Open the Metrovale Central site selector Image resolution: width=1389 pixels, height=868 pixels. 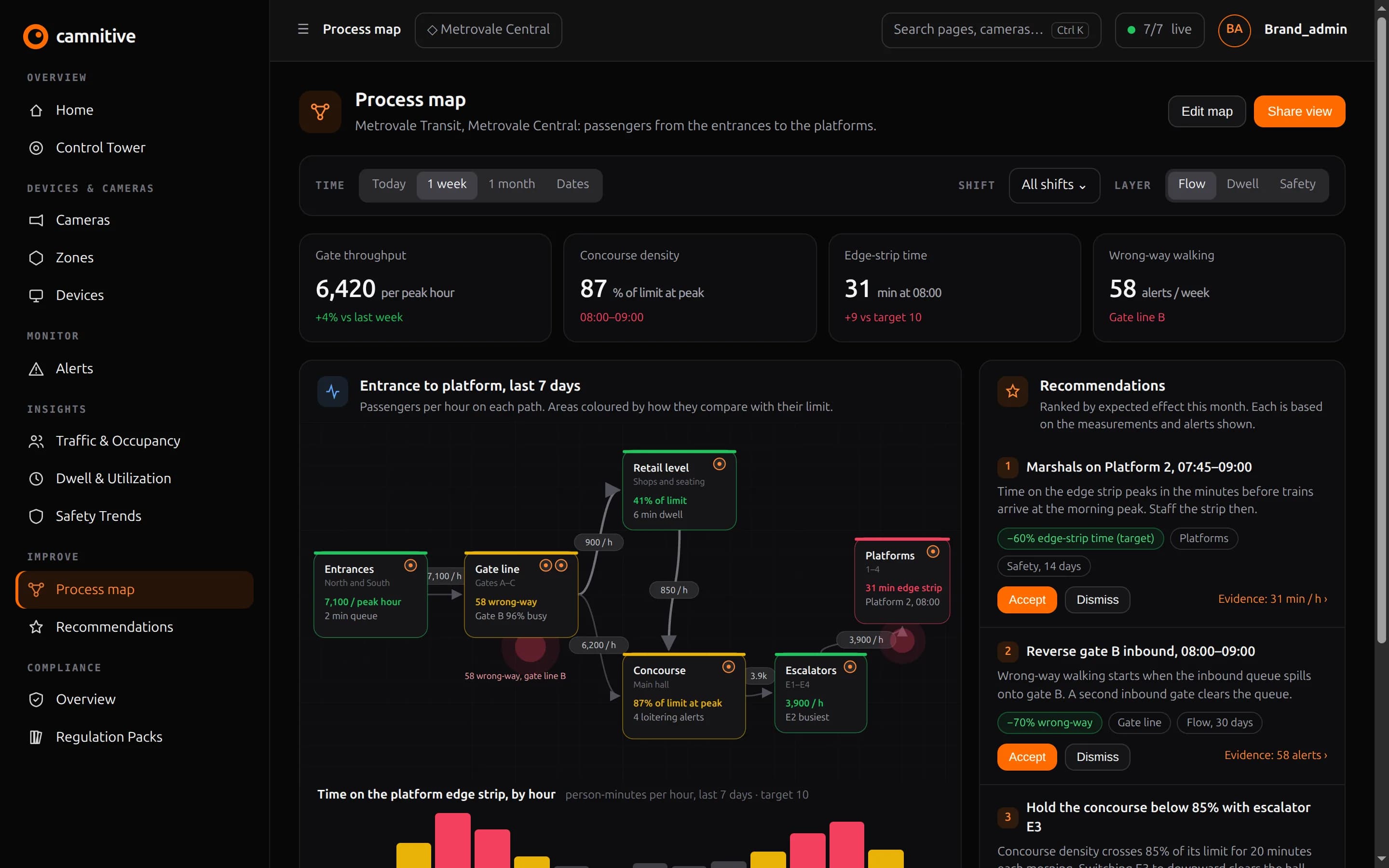point(489,30)
